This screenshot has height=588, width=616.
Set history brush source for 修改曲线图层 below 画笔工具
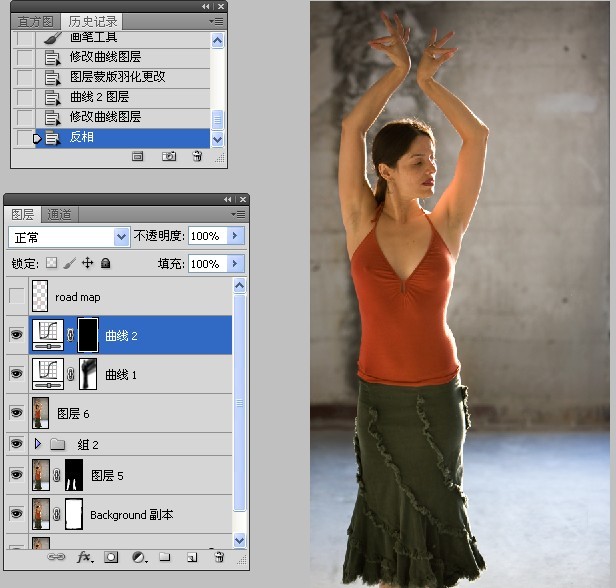[24, 58]
